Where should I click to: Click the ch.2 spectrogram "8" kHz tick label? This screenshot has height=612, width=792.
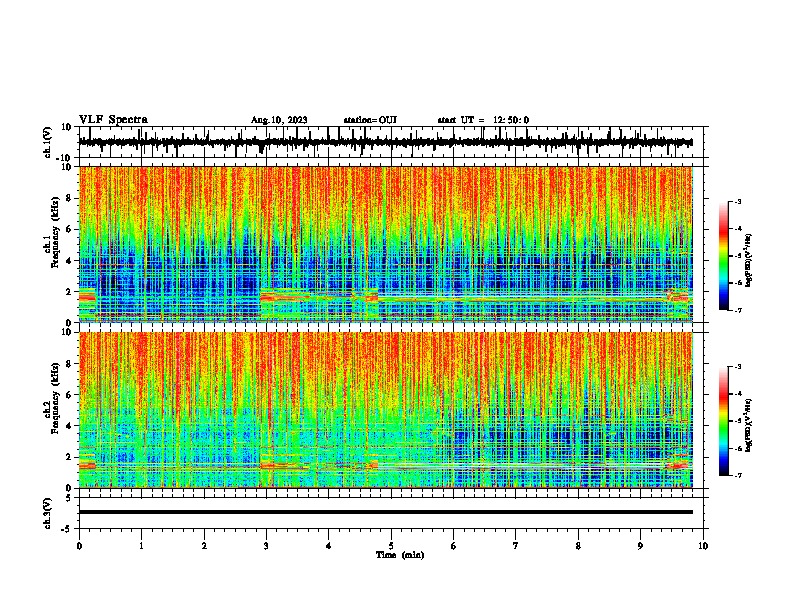click(70, 364)
